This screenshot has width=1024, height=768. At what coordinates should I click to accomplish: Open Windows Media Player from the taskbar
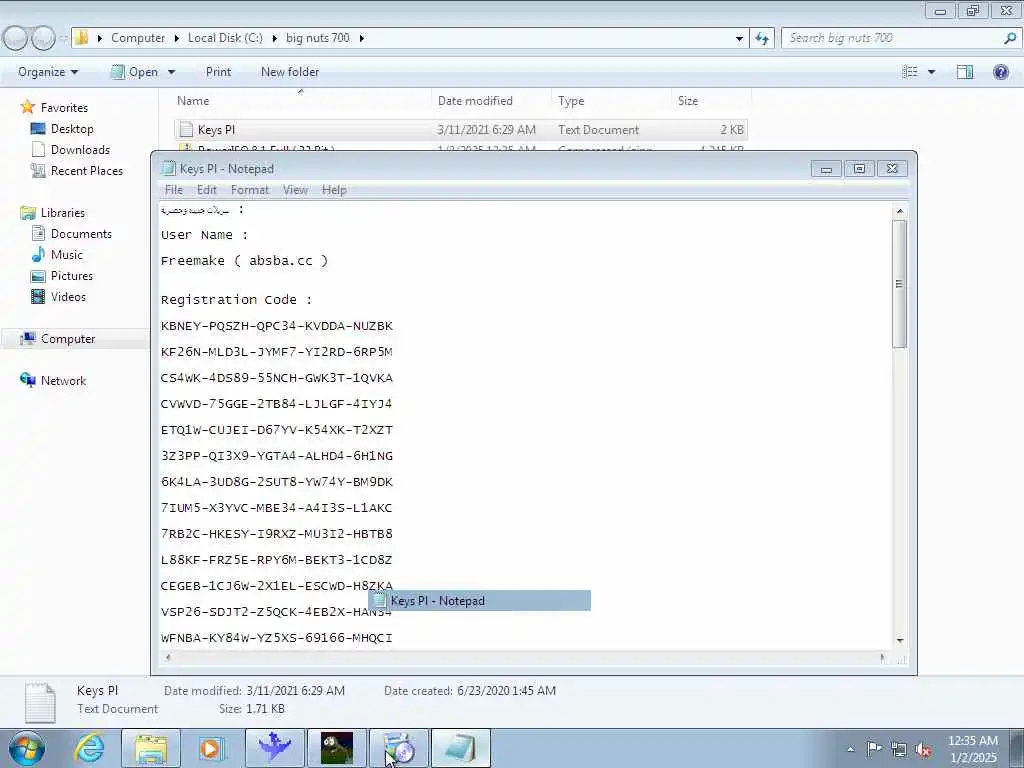tap(211, 748)
